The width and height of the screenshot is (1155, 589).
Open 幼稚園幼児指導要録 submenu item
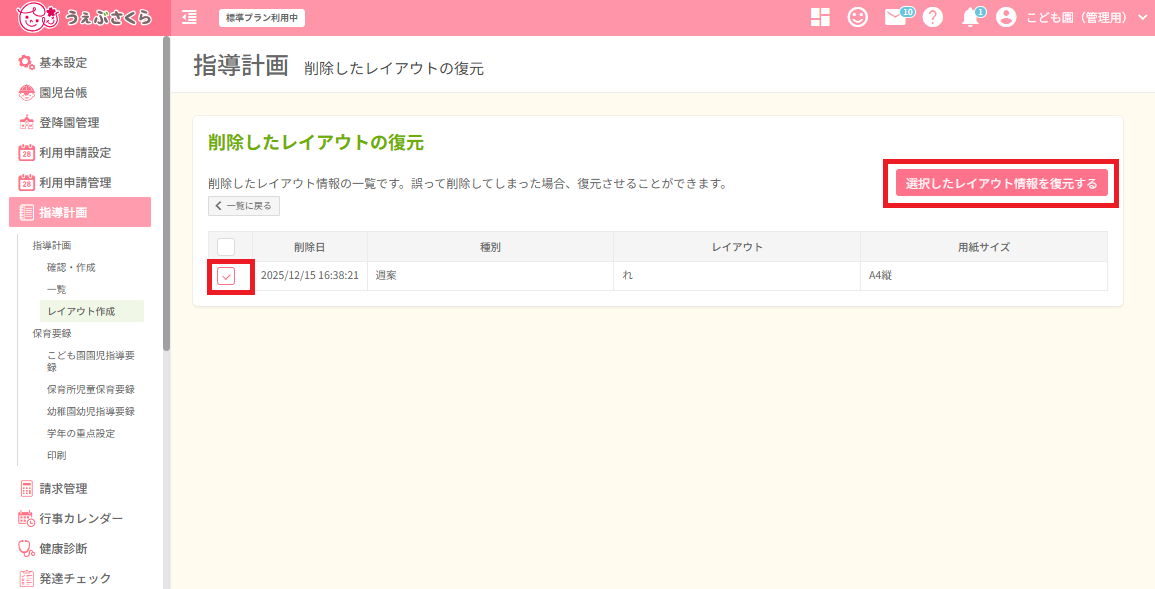(x=91, y=412)
